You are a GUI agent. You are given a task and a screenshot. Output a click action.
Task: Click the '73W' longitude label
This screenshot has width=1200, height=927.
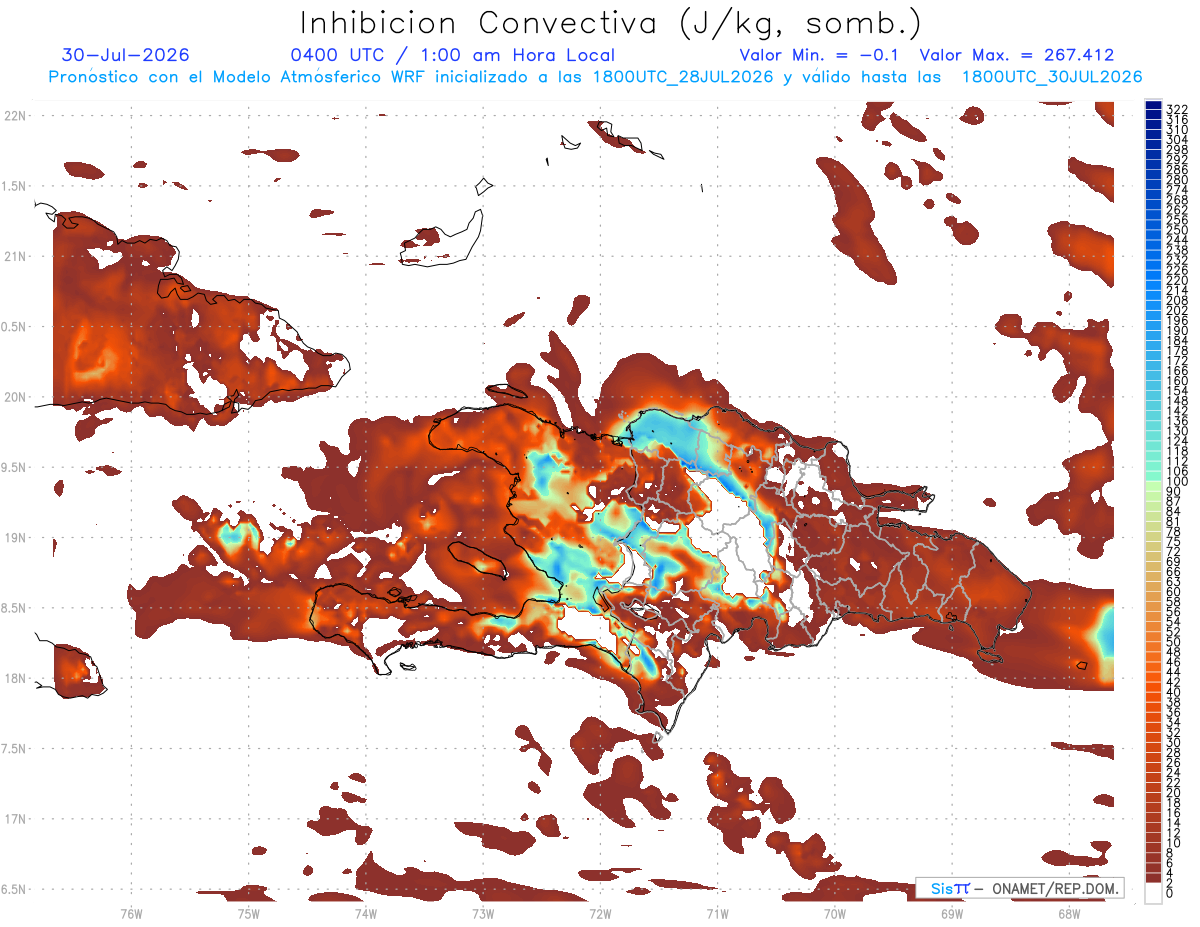[483, 913]
